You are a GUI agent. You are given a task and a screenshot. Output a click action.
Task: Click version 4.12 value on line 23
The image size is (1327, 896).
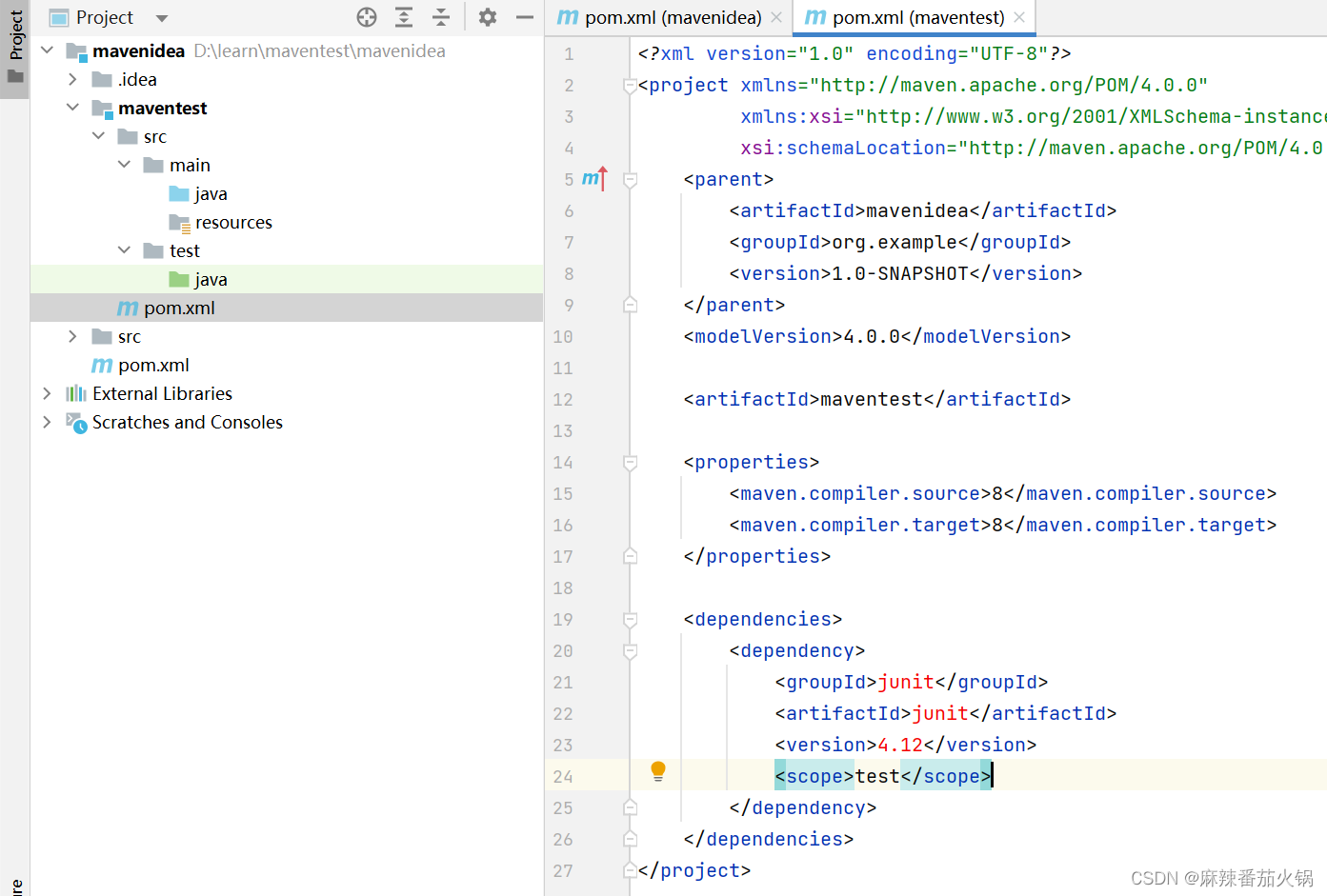point(900,745)
